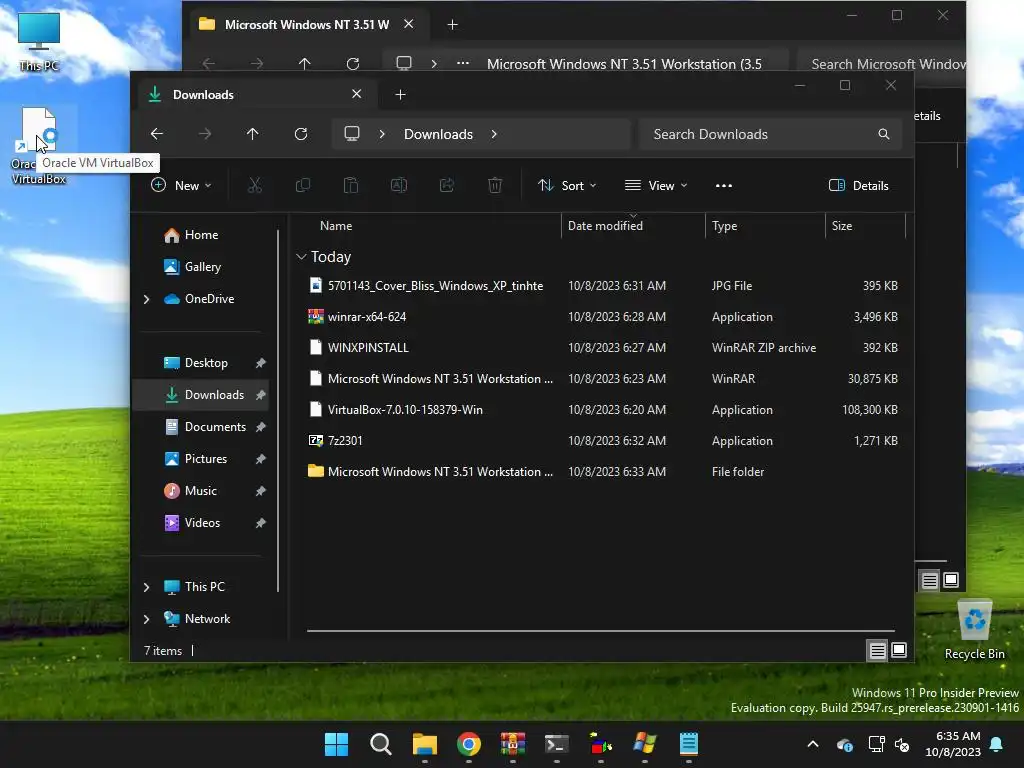
Task: Open the Sort dropdown
Action: point(567,185)
